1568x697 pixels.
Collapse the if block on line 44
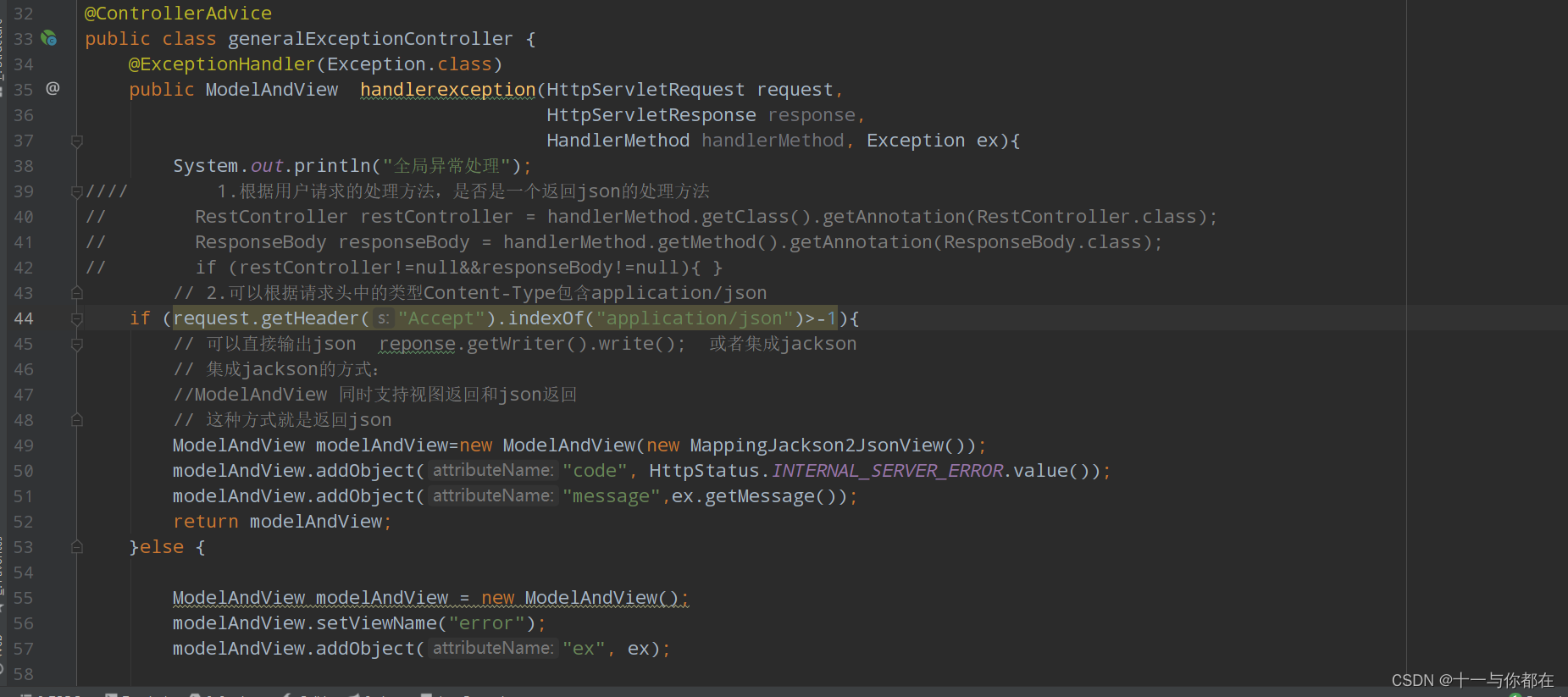click(77, 318)
